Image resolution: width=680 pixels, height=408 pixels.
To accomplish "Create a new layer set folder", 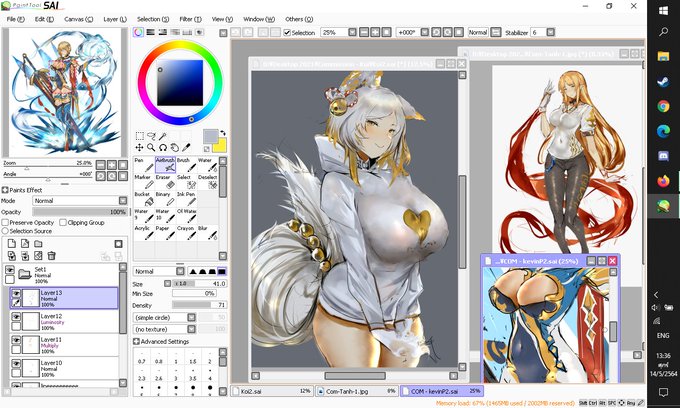I will click(38, 244).
